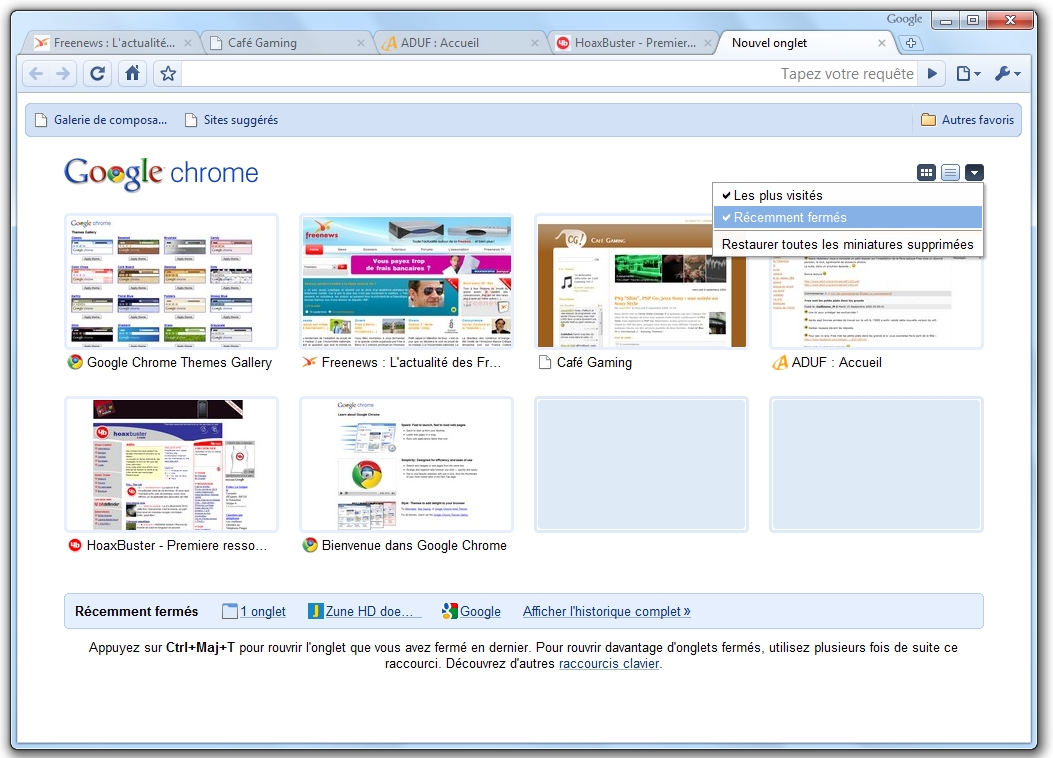The width and height of the screenshot is (1053, 758).
Task: Click the 'Freenews : L'actualité des Fr...' title
Action: pos(411,363)
